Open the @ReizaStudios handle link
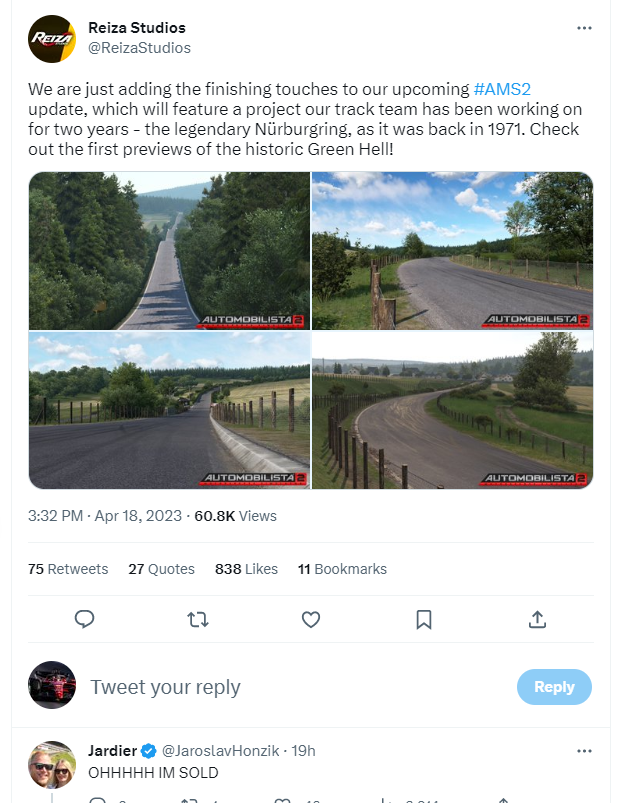The image size is (635, 803). click(139, 48)
